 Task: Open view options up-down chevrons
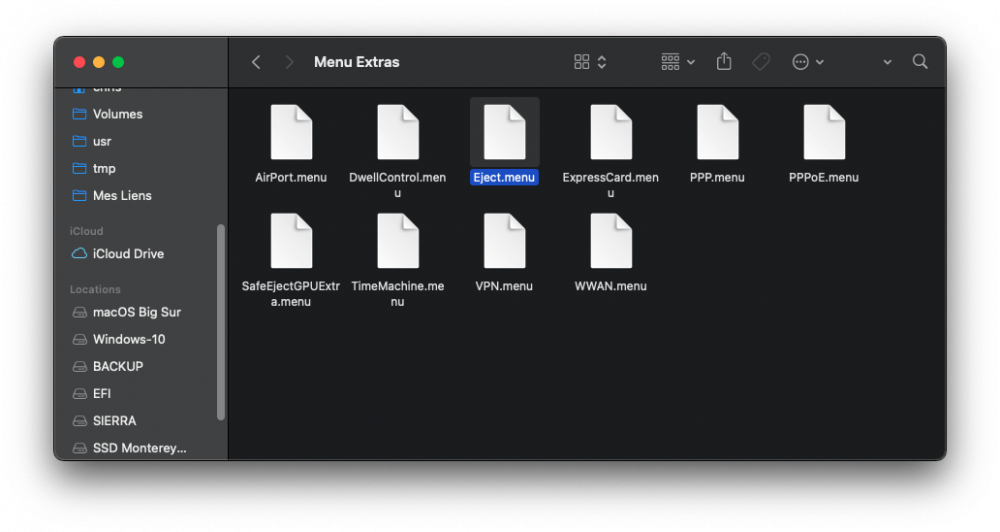point(601,62)
